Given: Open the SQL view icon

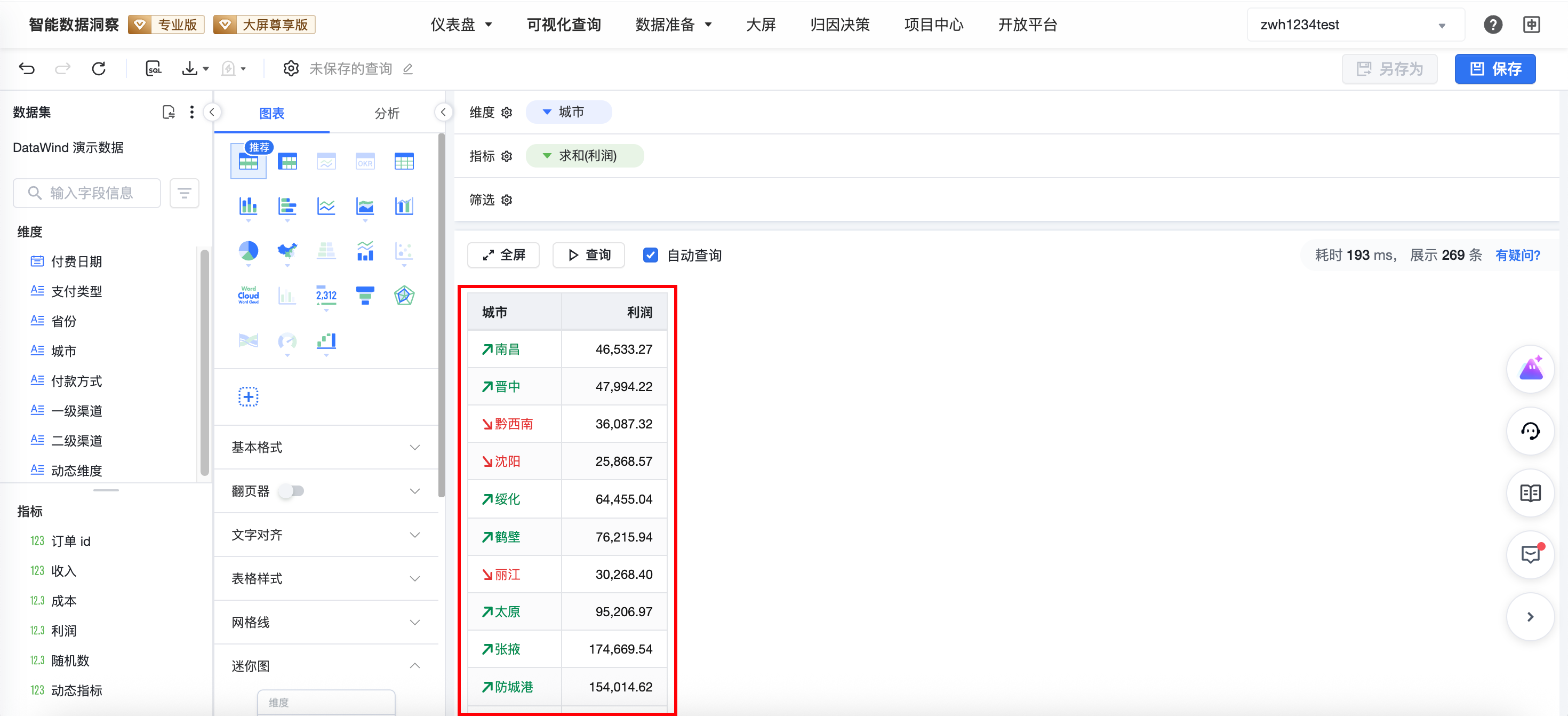Looking at the screenshot, I should click(x=154, y=68).
